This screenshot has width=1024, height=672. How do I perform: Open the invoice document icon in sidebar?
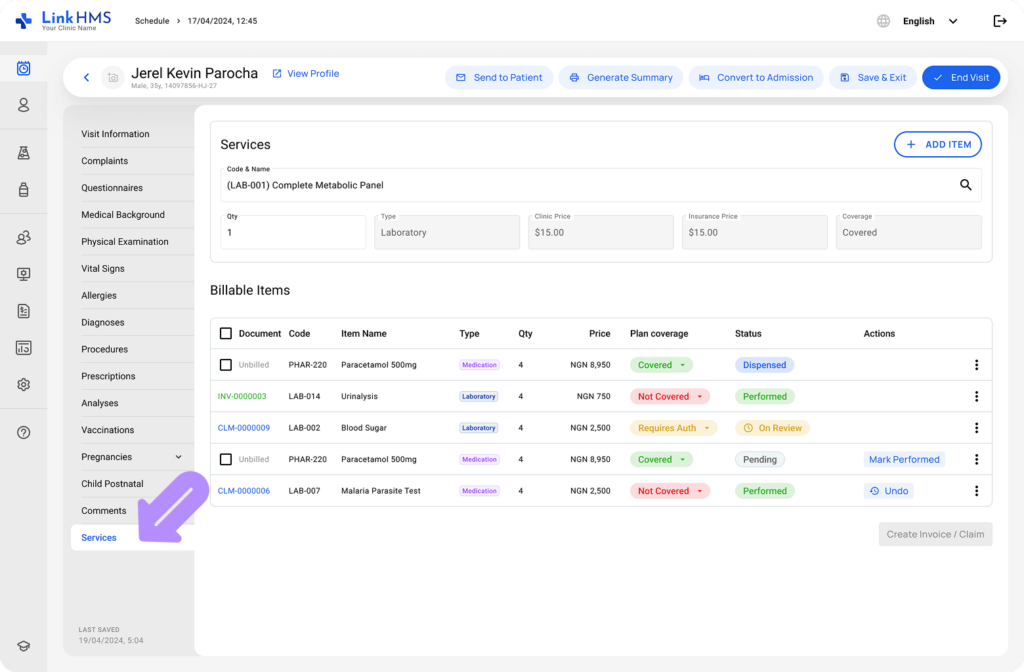point(24,311)
